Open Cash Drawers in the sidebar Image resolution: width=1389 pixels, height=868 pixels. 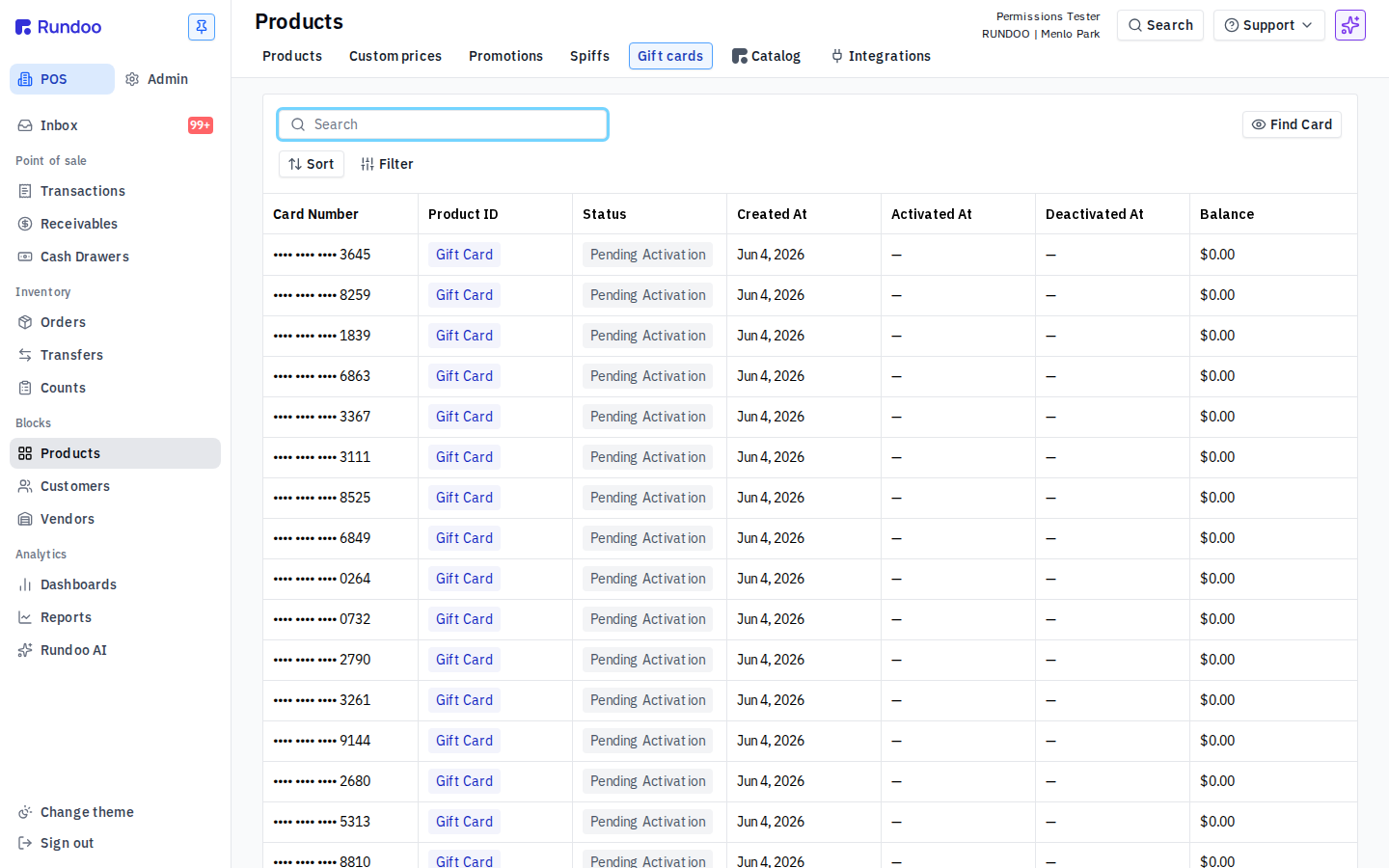tap(115, 257)
